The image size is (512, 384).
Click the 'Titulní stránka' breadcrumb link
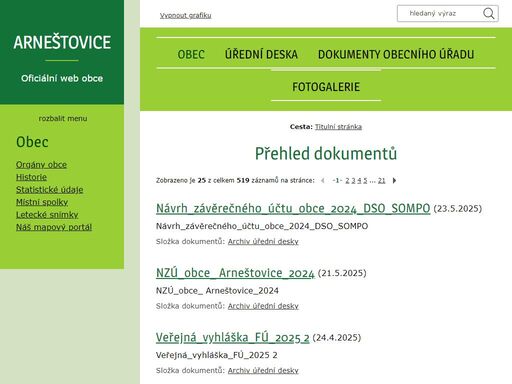pyautogui.click(x=338, y=127)
